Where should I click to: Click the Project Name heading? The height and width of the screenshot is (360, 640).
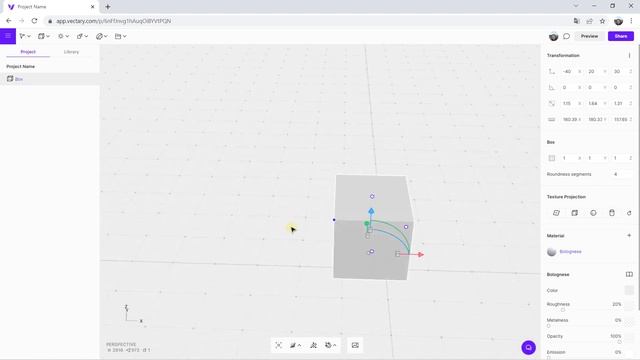(x=20, y=66)
